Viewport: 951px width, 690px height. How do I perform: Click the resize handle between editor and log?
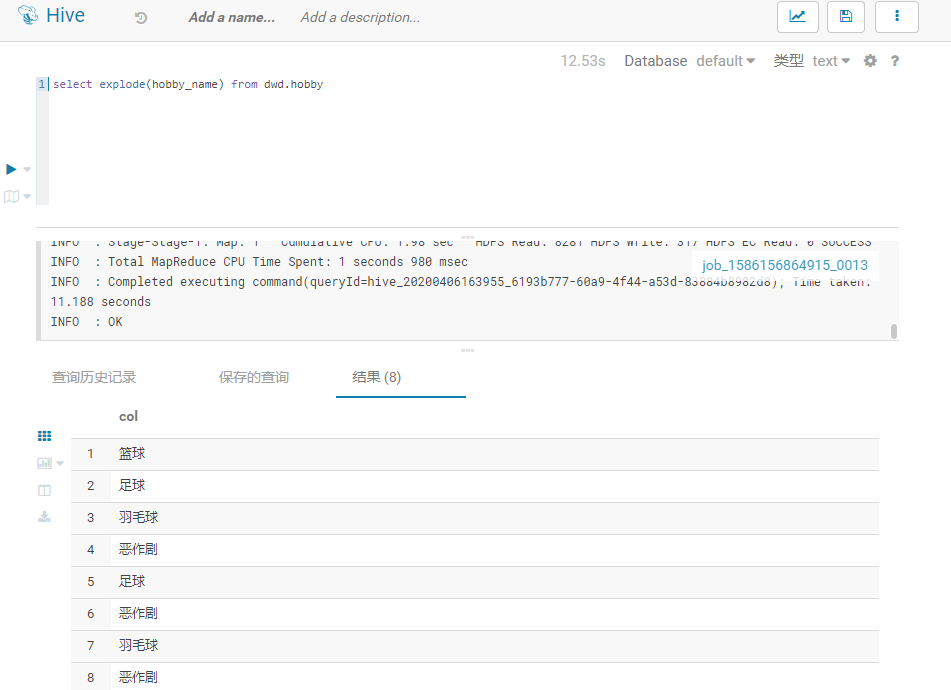coord(468,237)
